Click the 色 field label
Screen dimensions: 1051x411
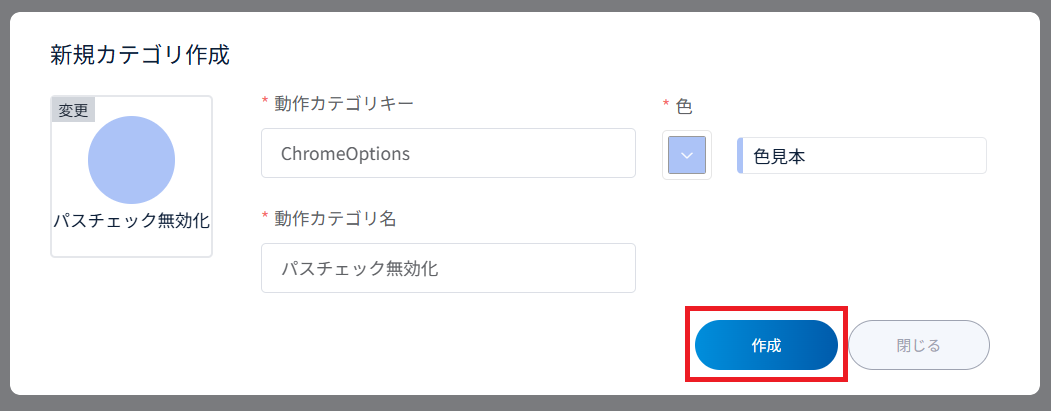[684, 106]
